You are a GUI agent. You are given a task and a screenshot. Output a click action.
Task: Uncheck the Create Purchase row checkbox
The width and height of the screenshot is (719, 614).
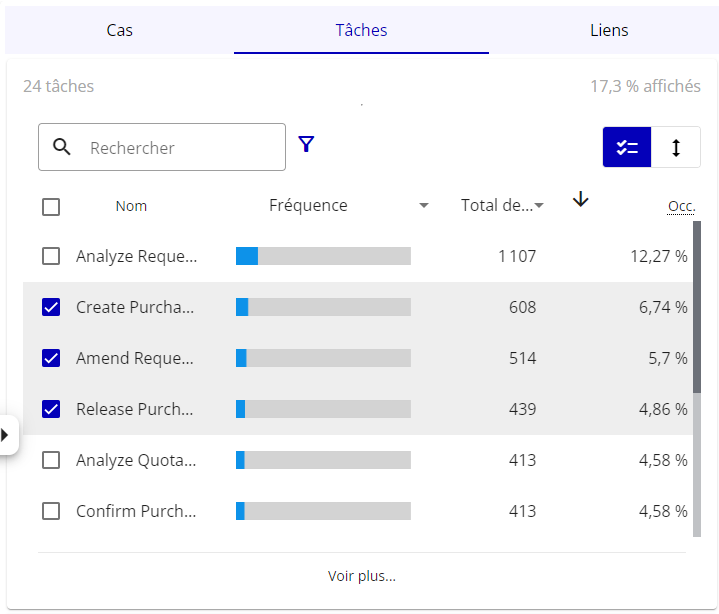[51, 308]
